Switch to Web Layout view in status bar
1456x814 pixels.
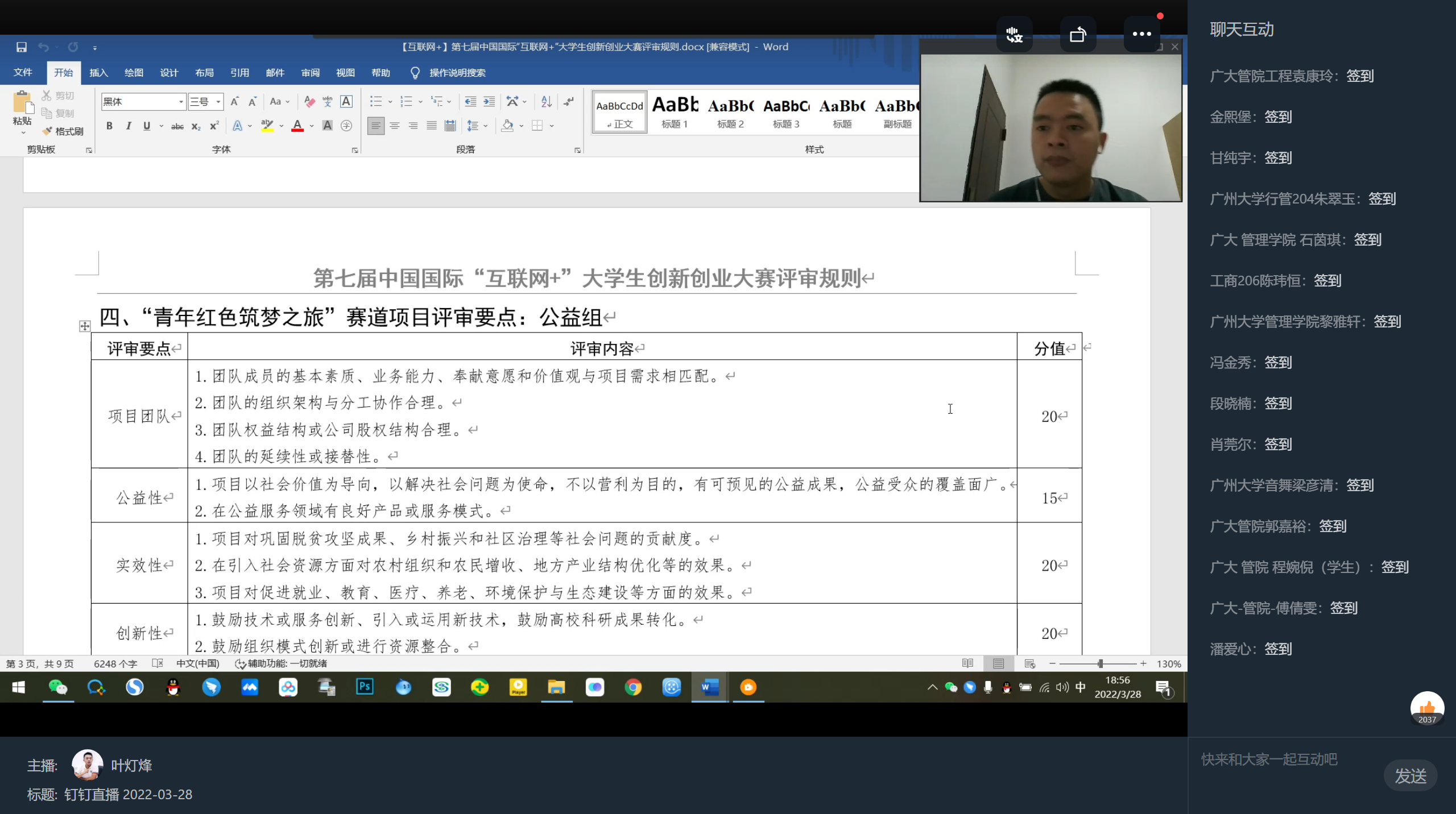(1029, 663)
